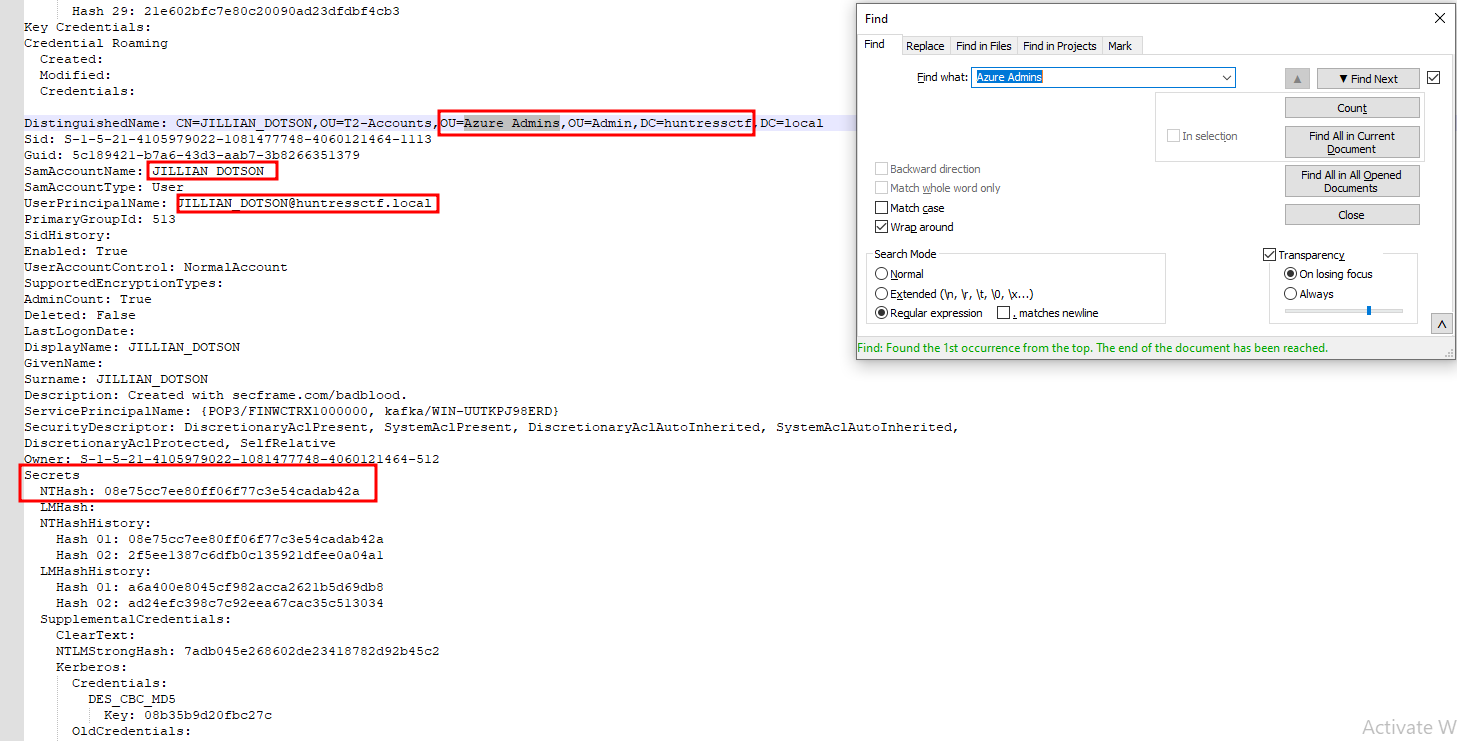Click the DisplayName line
Image resolution: width=1457 pixels, height=741 pixels.
coord(132,347)
